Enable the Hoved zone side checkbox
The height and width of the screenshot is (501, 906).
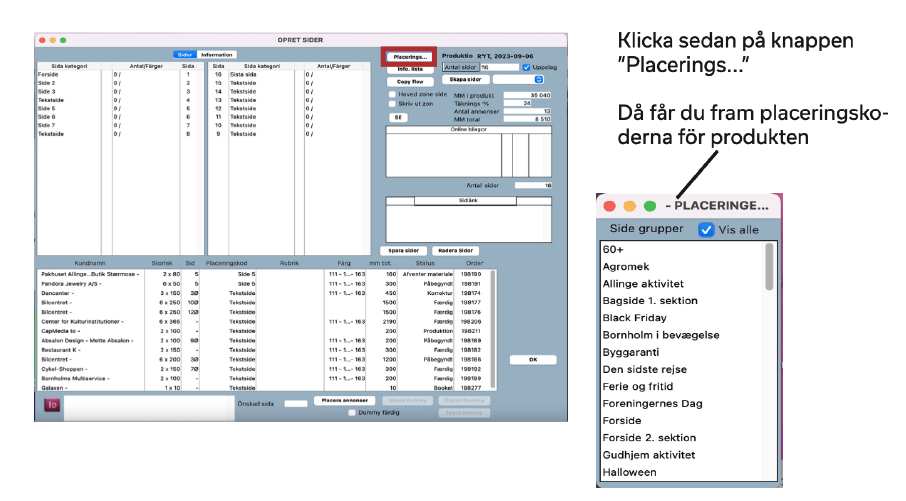tap(392, 93)
